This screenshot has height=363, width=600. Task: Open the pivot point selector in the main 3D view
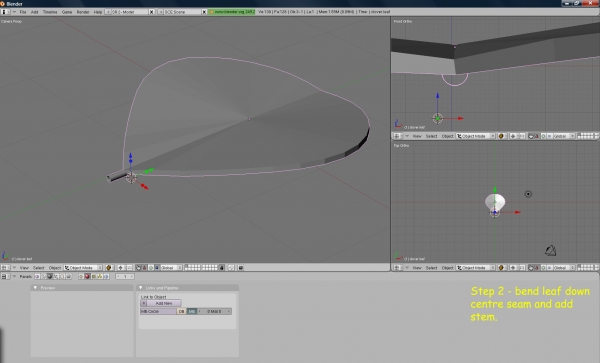point(121,268)
